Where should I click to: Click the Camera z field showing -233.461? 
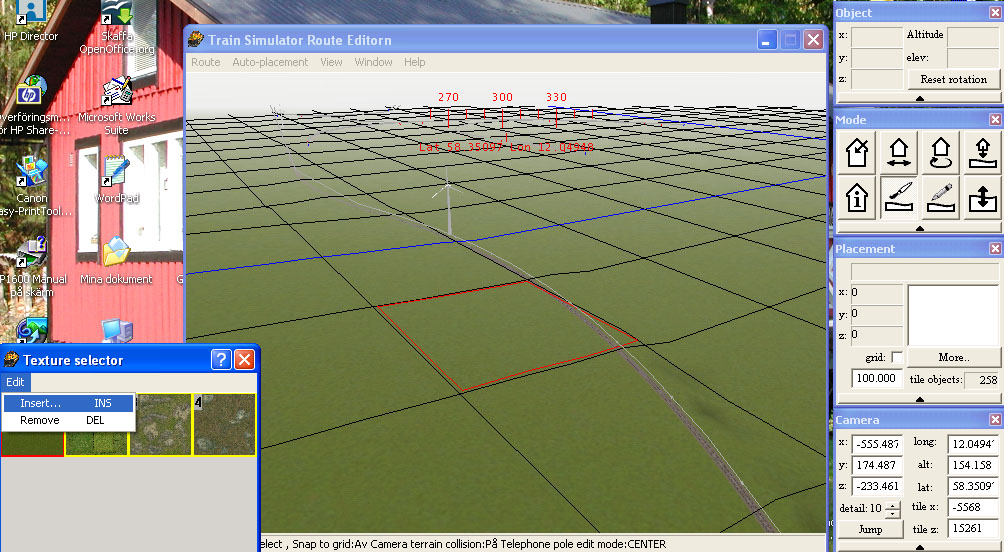[877, 486]
